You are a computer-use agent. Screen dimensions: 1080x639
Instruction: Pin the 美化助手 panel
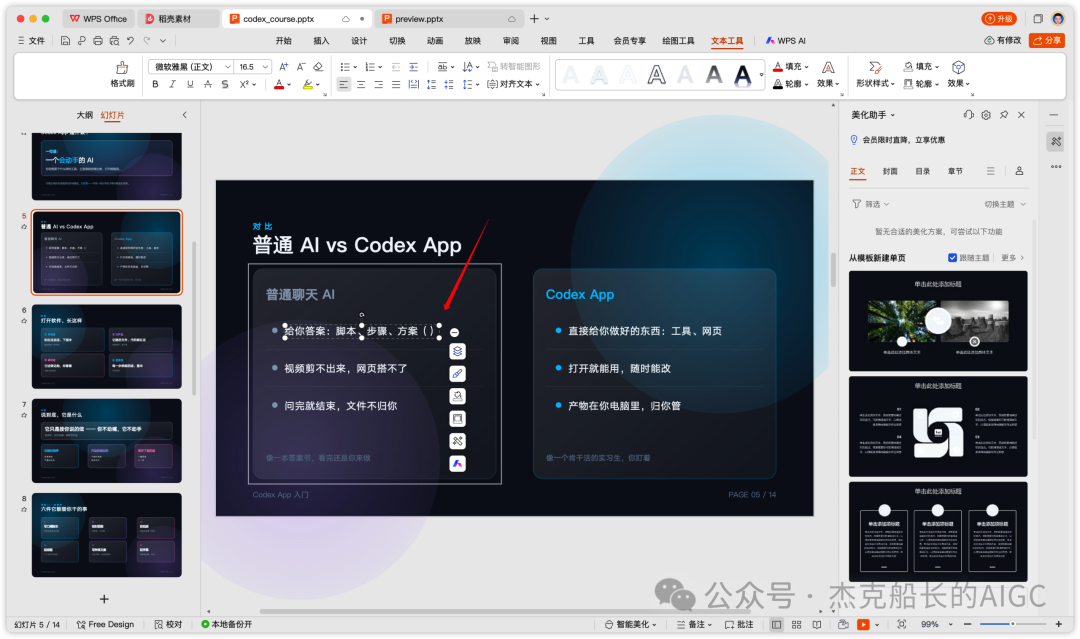click(1004, 115)
